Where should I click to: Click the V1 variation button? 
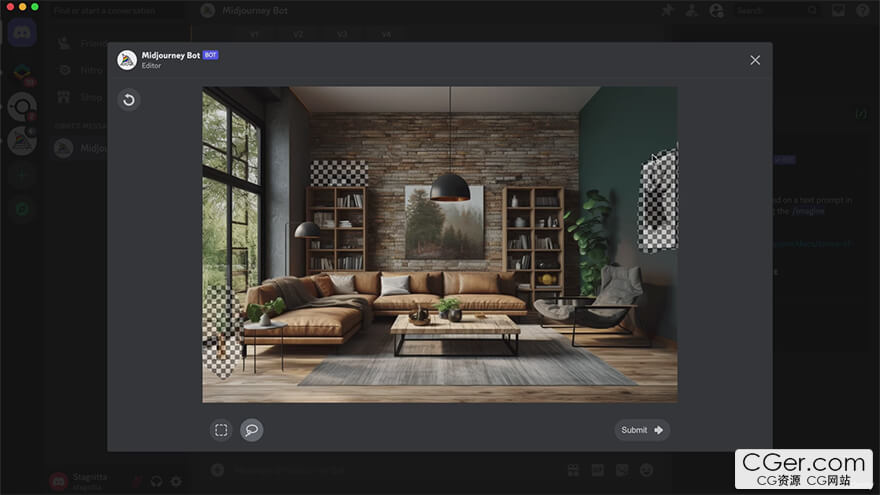coord(254,34)
